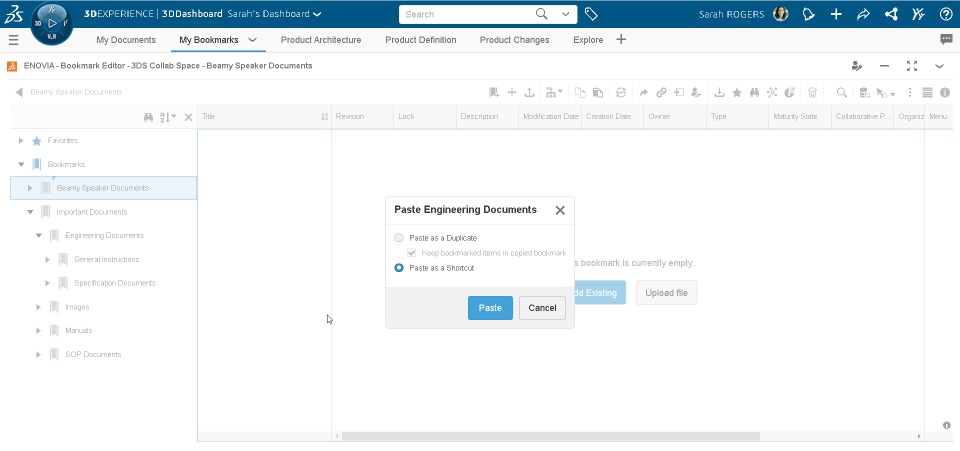Click the tag icon beside search
Image resolution: width=960 pixels, height=451 pixels.
point(591,14)
